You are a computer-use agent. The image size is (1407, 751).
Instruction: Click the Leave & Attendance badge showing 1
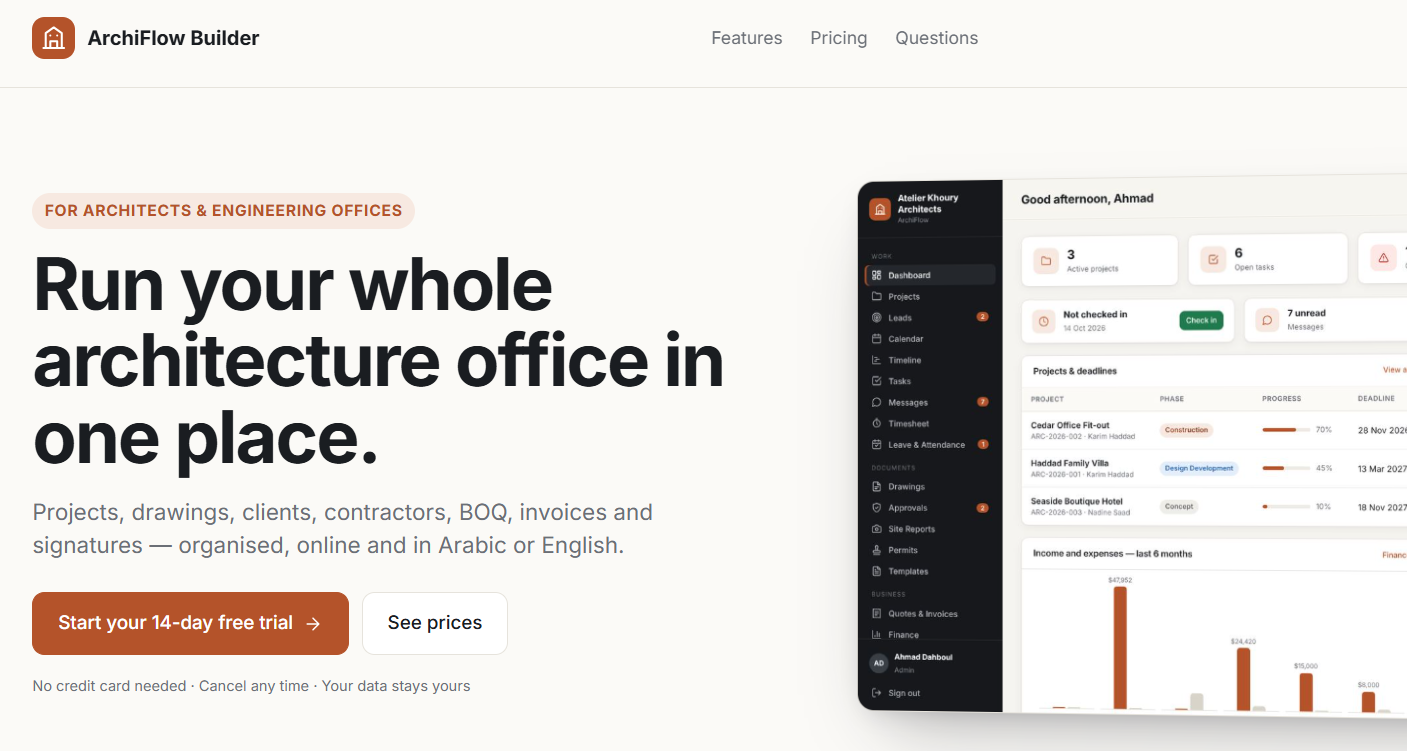[983, 444]
